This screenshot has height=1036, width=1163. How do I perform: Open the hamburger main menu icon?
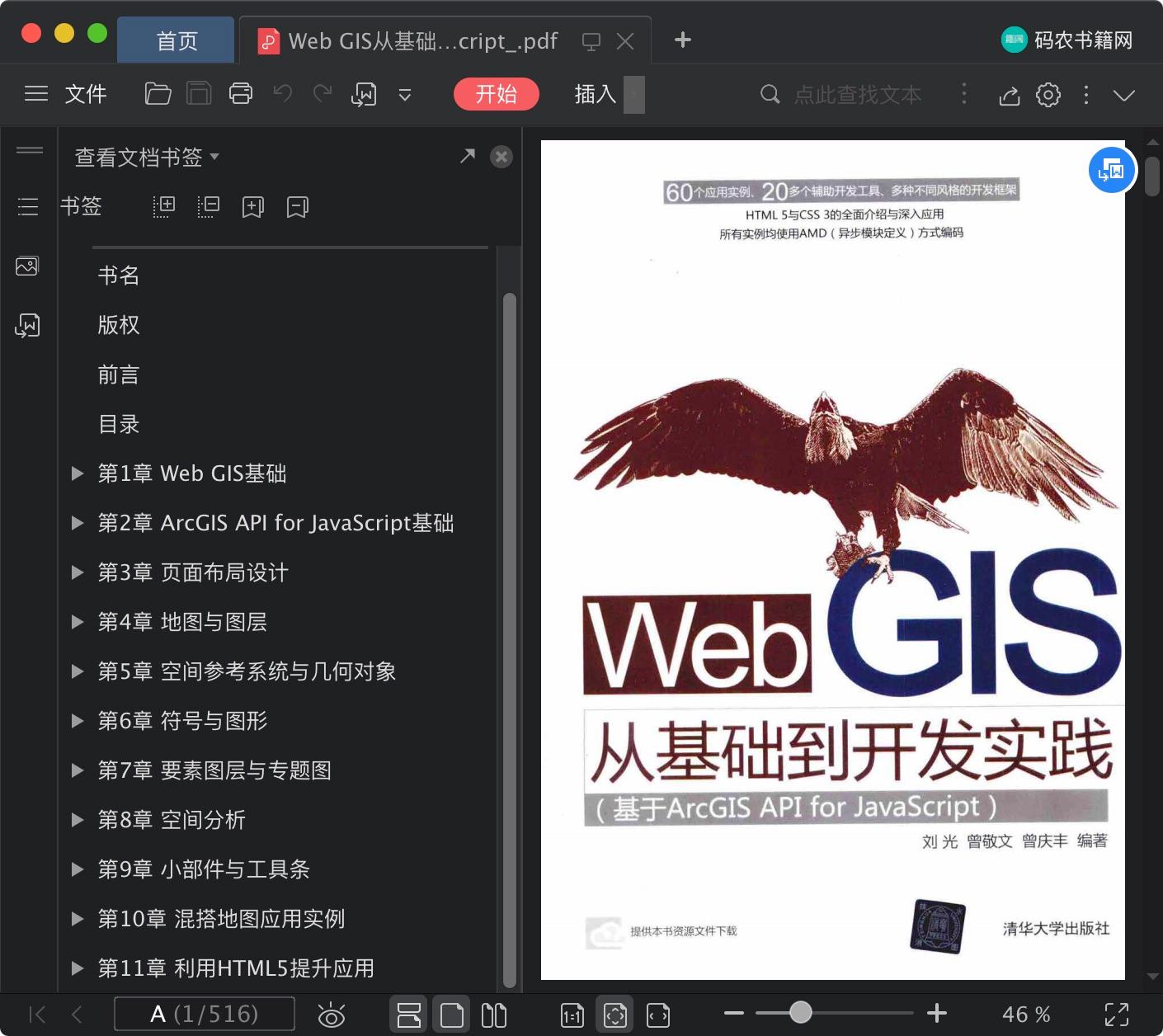point(36,94)
